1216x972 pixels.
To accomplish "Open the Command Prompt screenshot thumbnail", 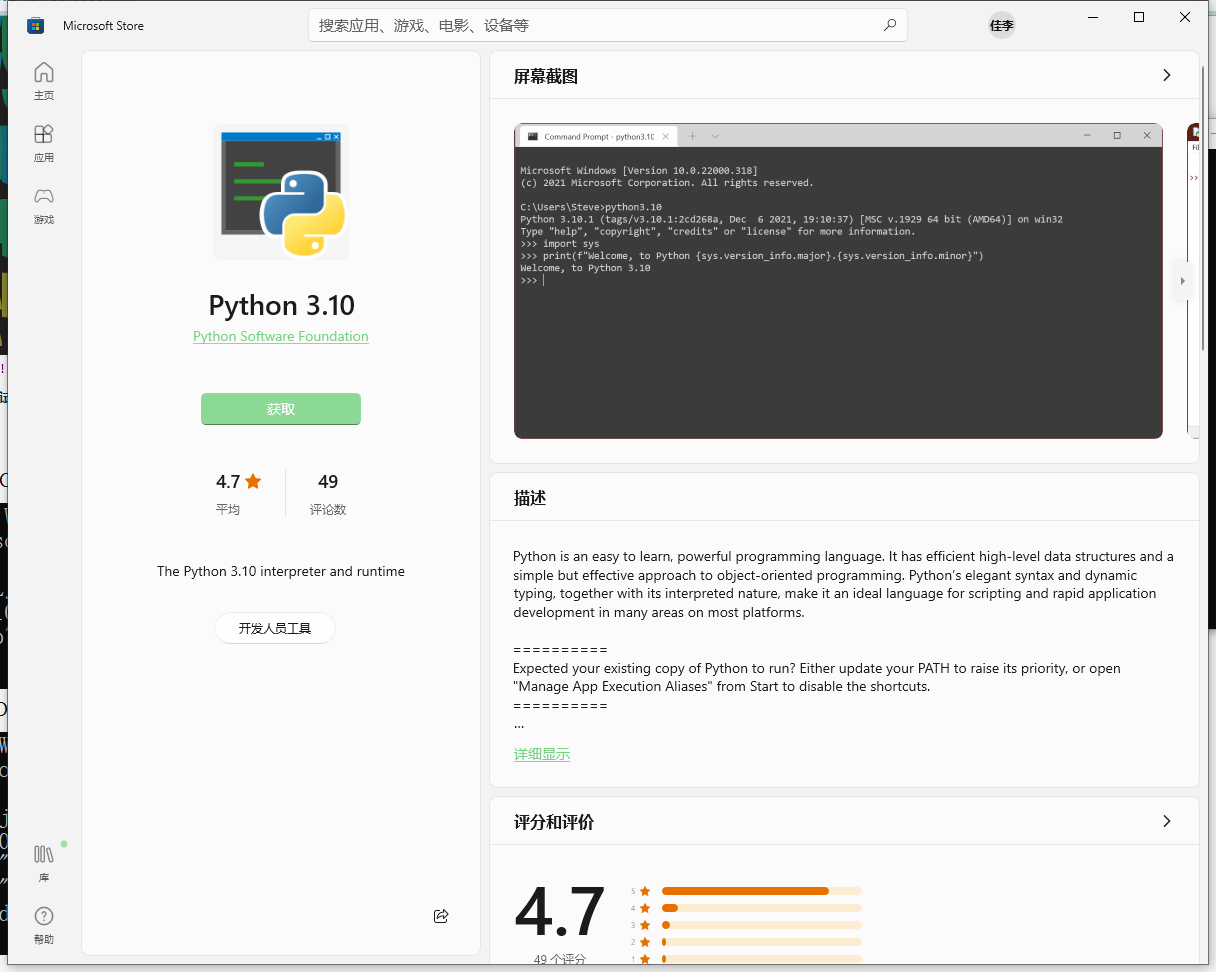I will click(x=838, y=281).
